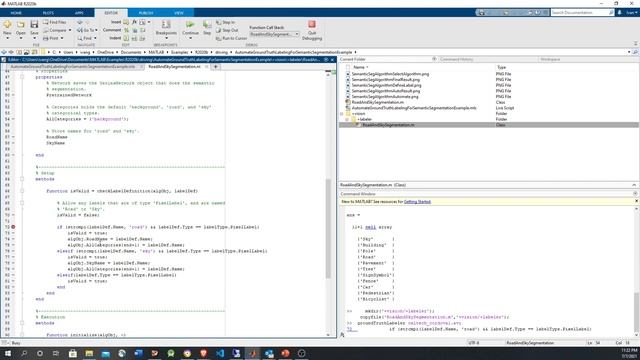Expand the Current Folder panel actions menu
The height and width of the screenshot is (360, 640).
click(x=434, y=59)
